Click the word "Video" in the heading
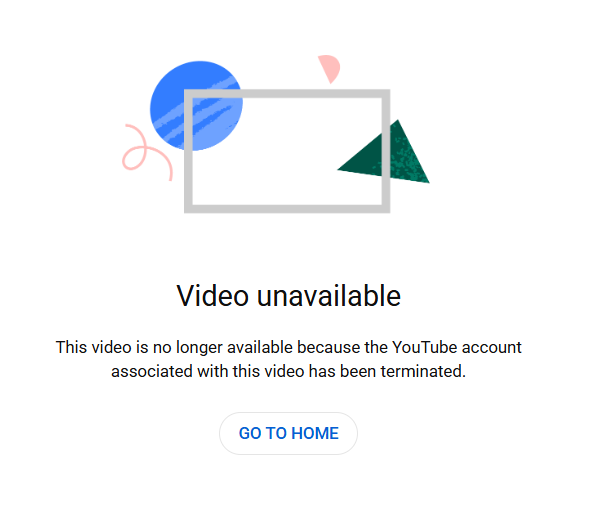The width and height of the screenshot is (600, 526). pos(213,296)
